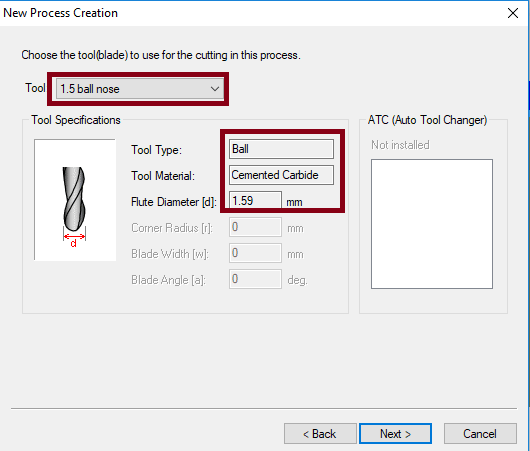Click the Corner Radius input field

tap(255, 227)
